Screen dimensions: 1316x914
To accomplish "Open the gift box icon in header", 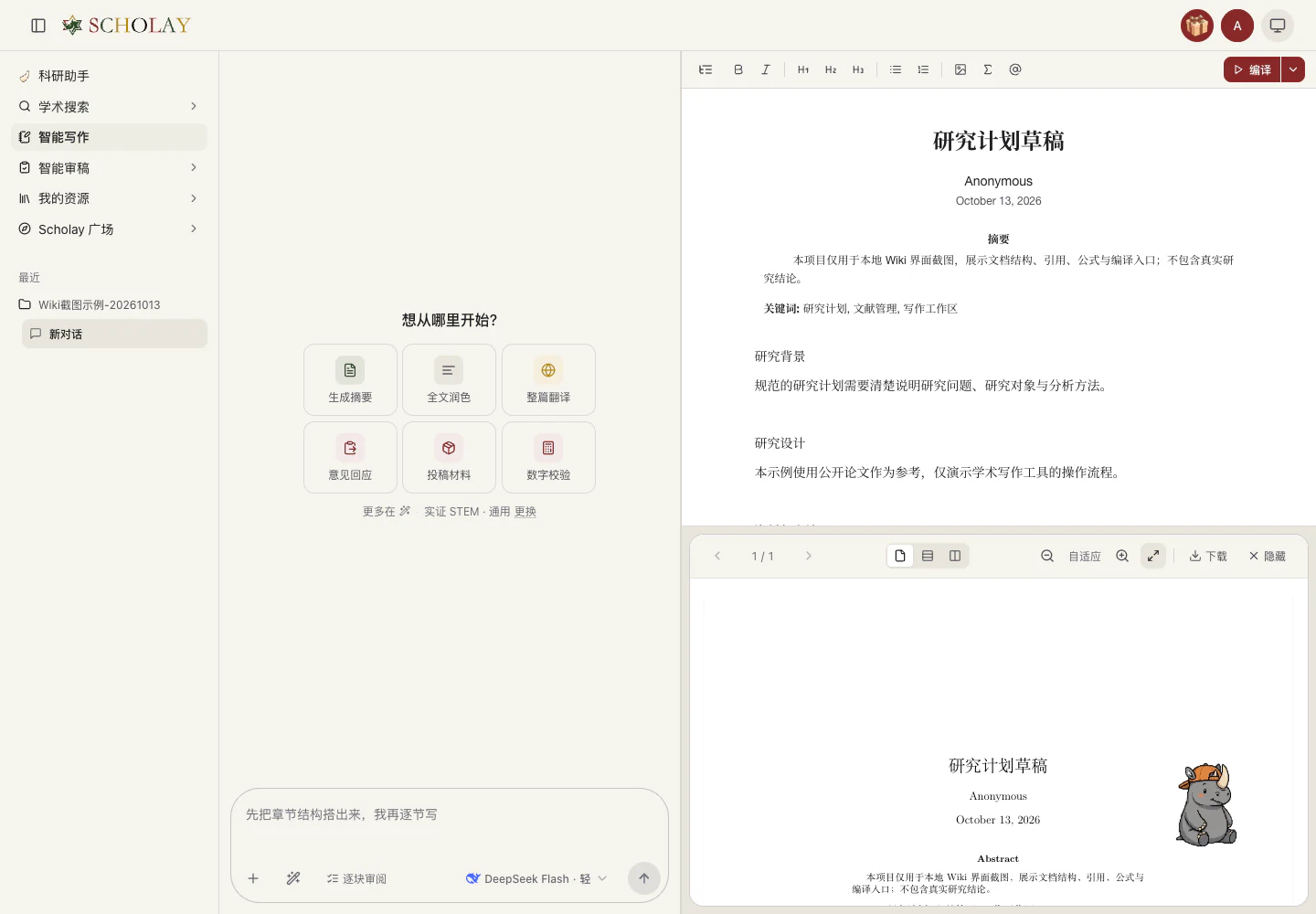I will click(x=1197, y=26).
